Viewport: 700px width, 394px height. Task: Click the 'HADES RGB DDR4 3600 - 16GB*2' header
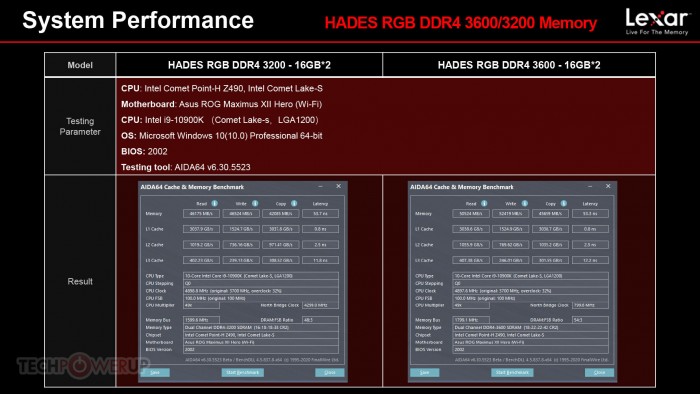519,65
